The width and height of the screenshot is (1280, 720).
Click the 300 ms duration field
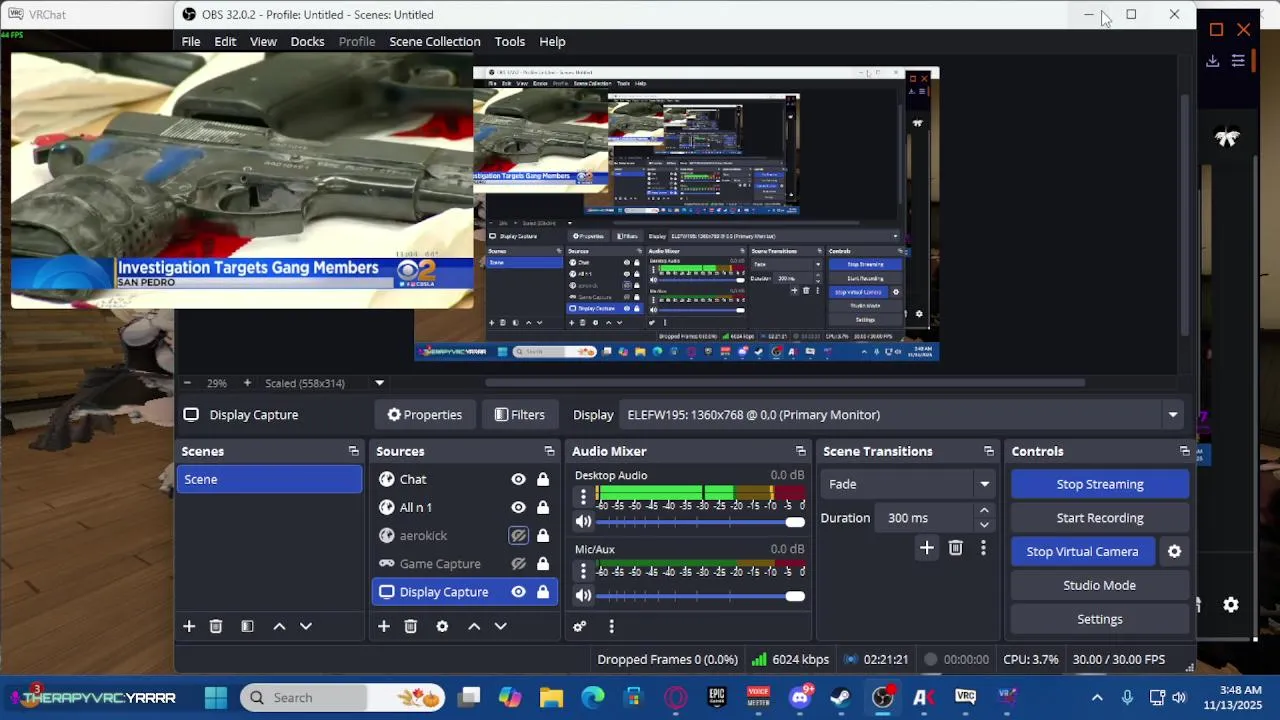[x=925, y=518]
